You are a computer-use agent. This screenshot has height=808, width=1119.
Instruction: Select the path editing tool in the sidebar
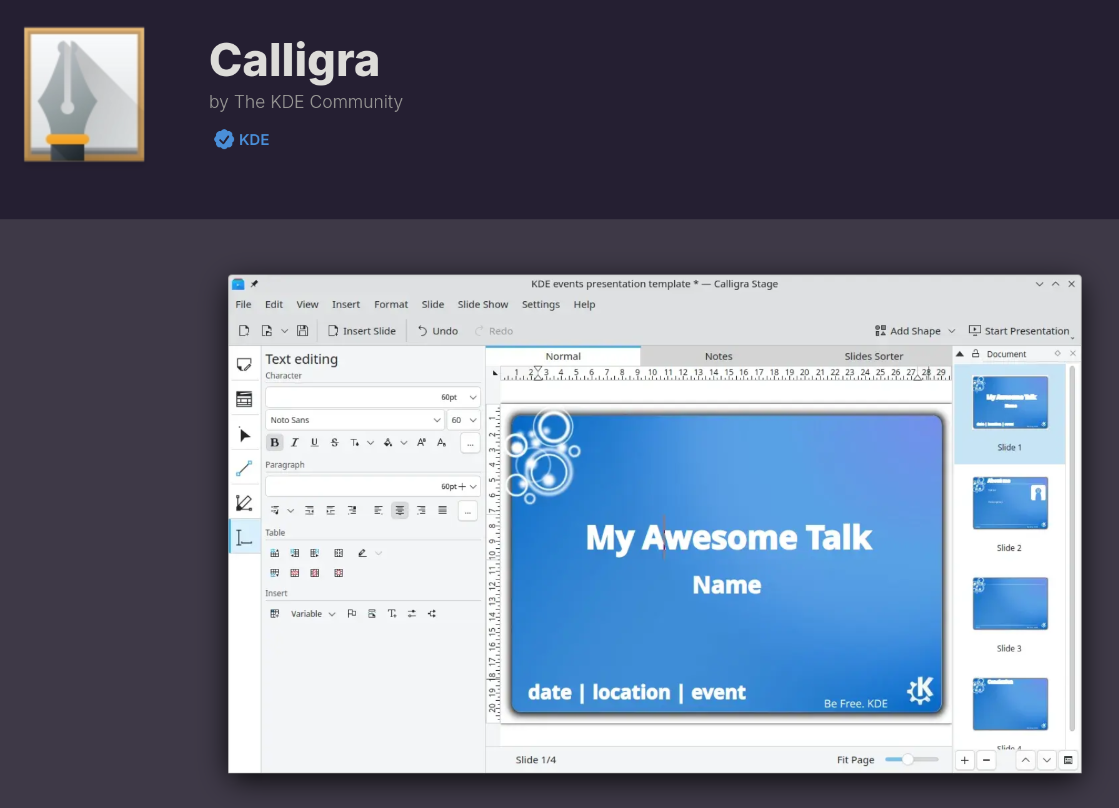click(244, 503)
